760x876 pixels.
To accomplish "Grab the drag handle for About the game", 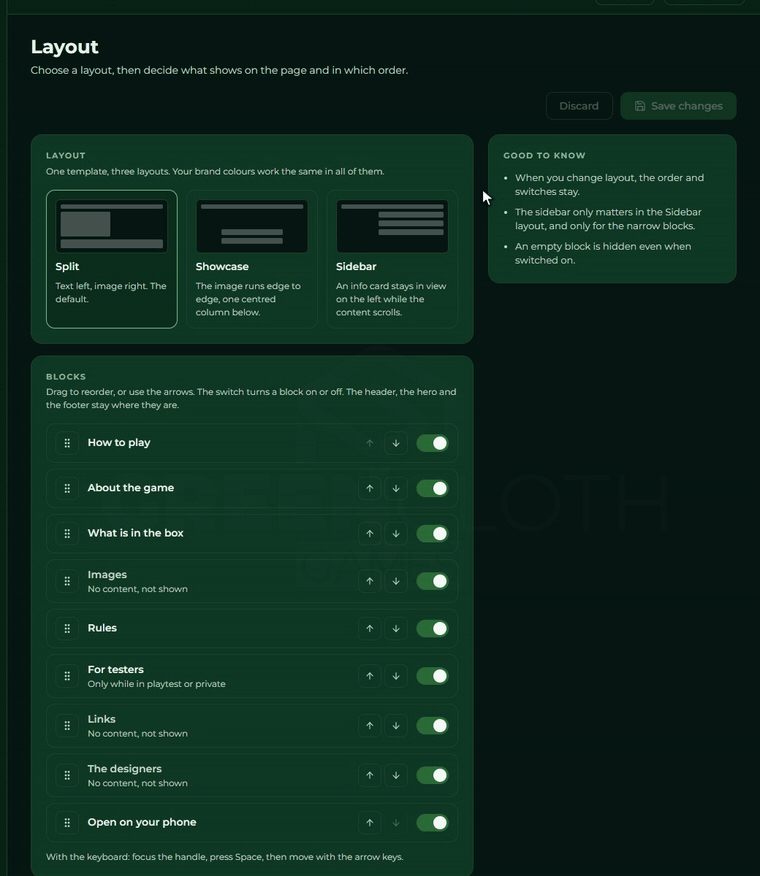I will [x=67, y=488].
